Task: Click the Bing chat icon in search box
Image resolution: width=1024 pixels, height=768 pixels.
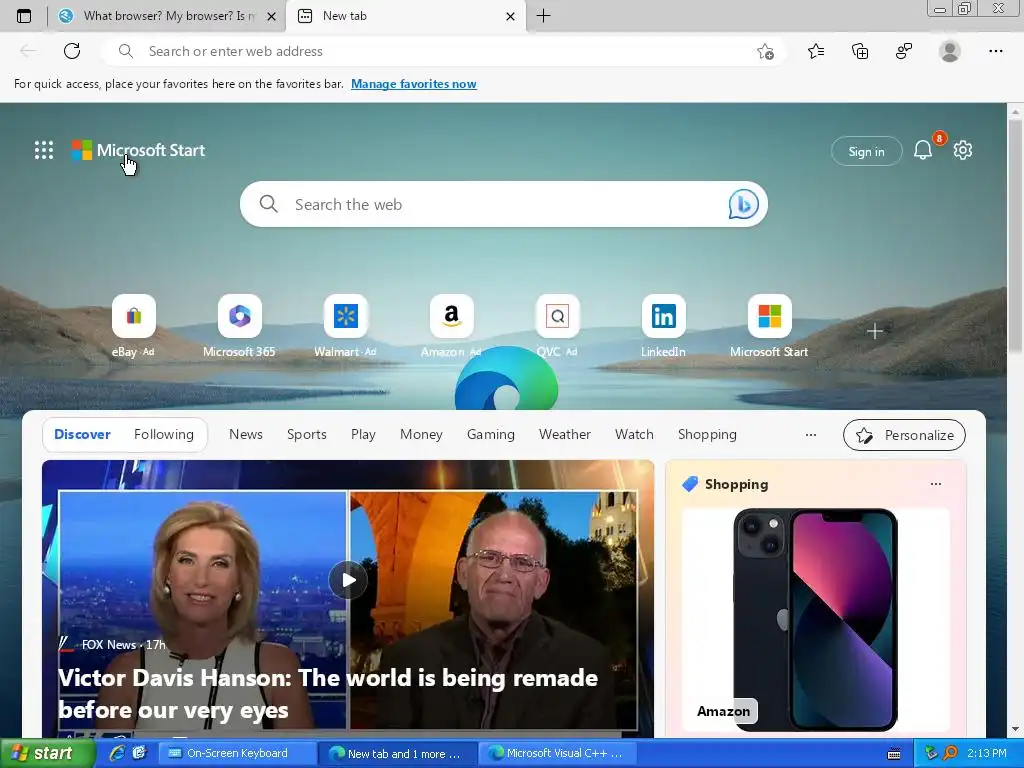Action: point(743,204)
